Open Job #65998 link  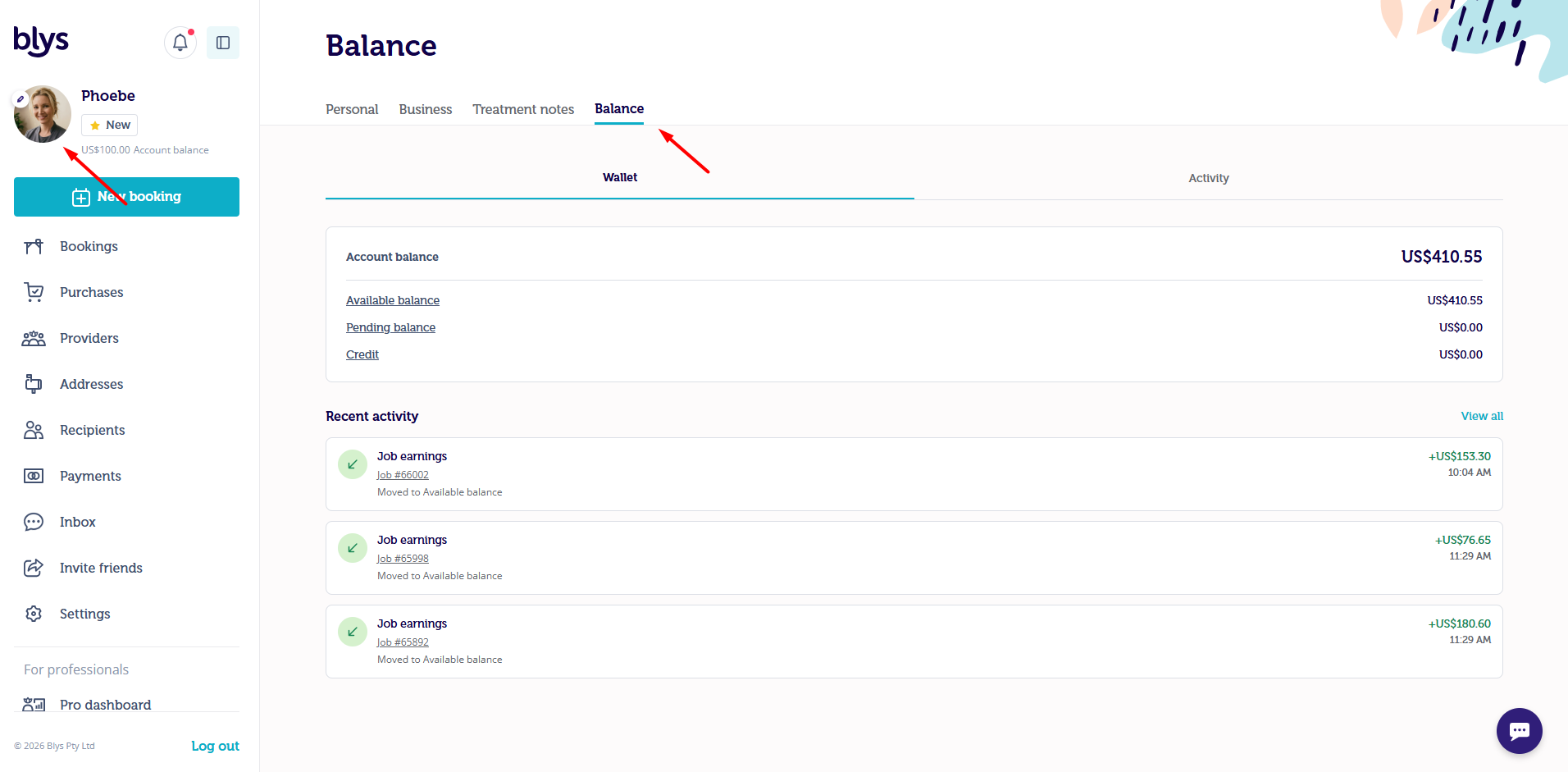coord(403,559)
